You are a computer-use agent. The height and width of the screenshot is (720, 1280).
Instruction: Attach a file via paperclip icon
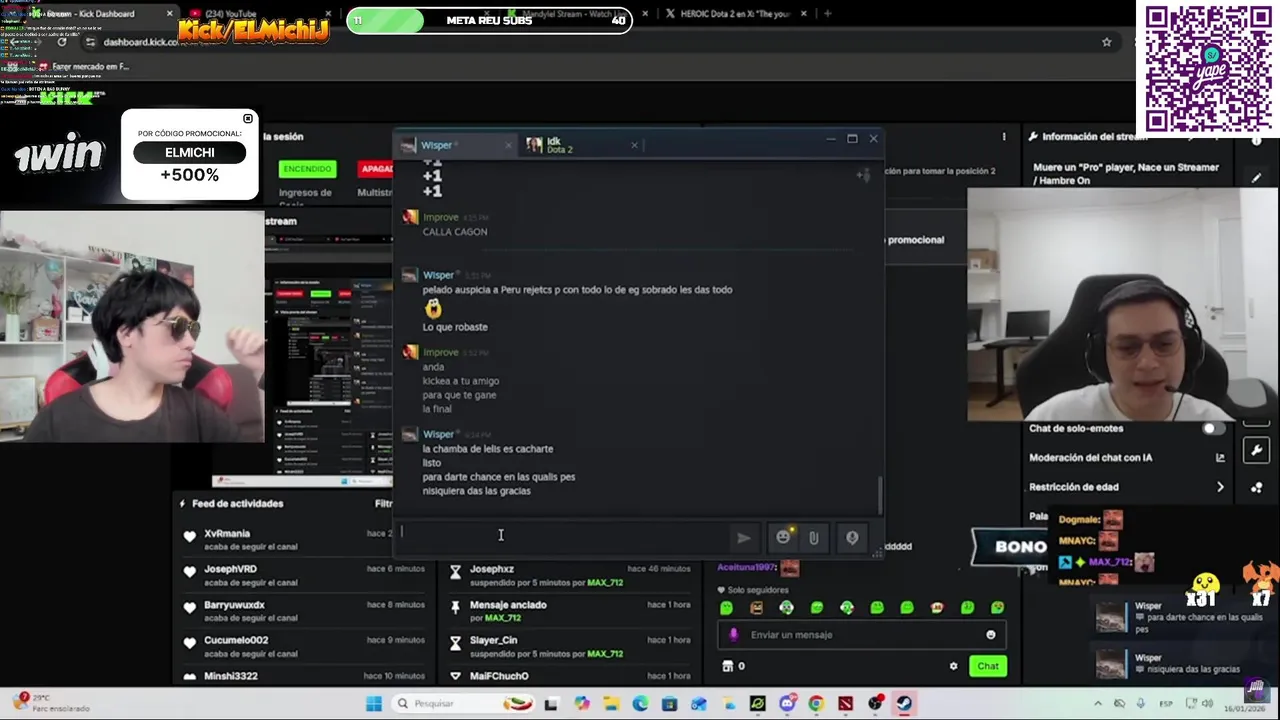coord(814,538)
